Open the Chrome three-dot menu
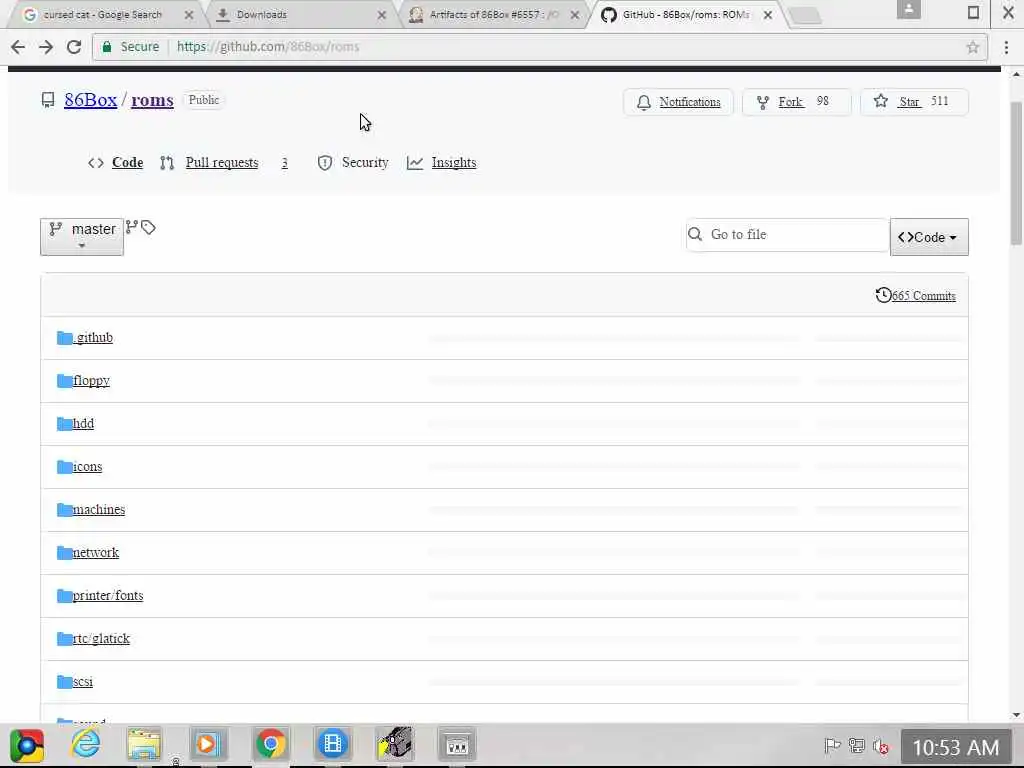 (1006, 47)
